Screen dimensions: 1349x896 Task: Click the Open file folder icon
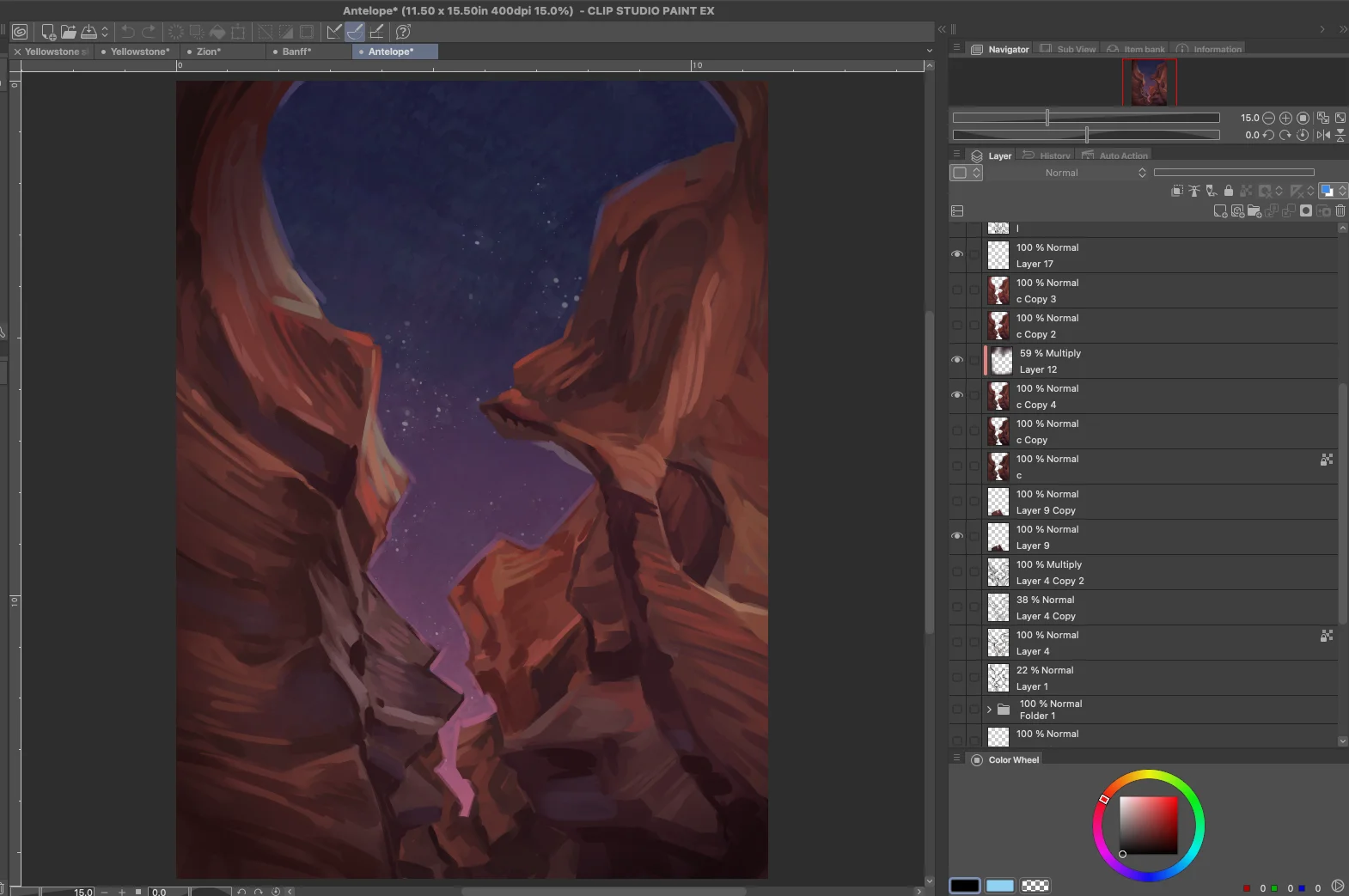(x=69, y=32)
